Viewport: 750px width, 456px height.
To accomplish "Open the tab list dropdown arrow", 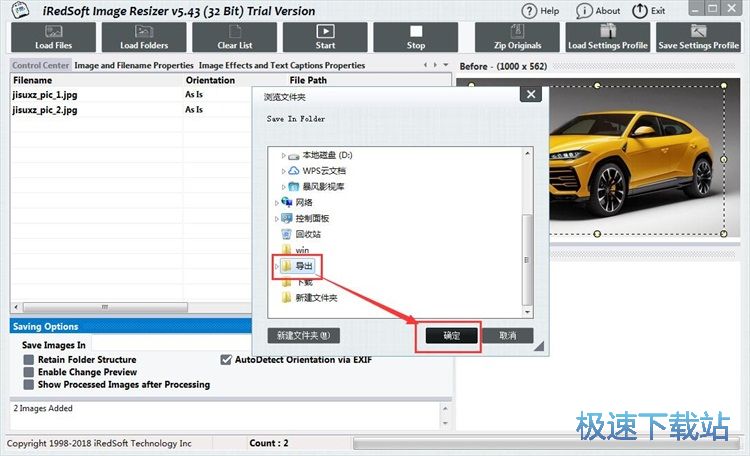I will [446, 65].
